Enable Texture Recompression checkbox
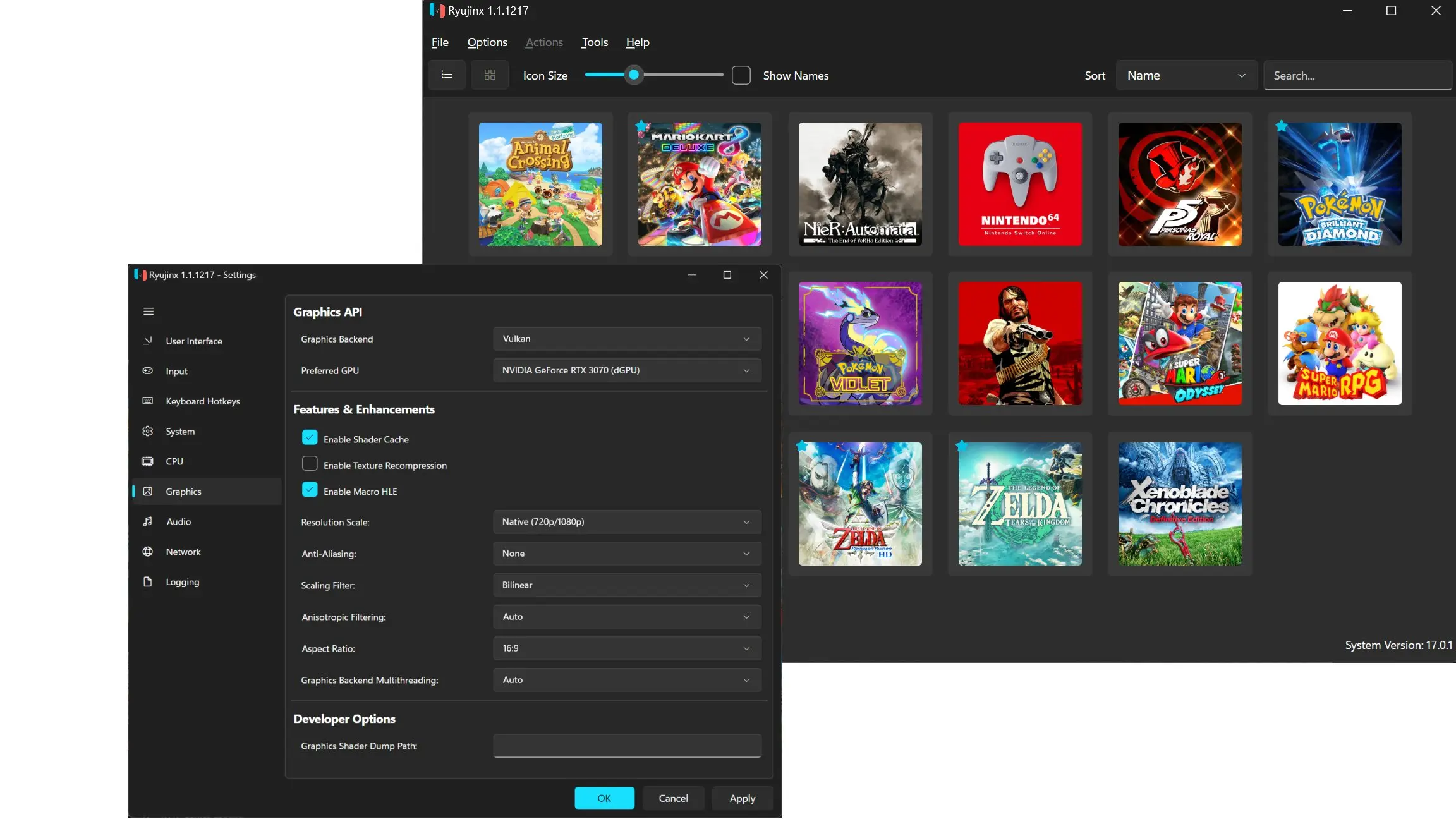Image resolution: width=1456 pixels, height=819 pixels. click(x=310, y=464)
